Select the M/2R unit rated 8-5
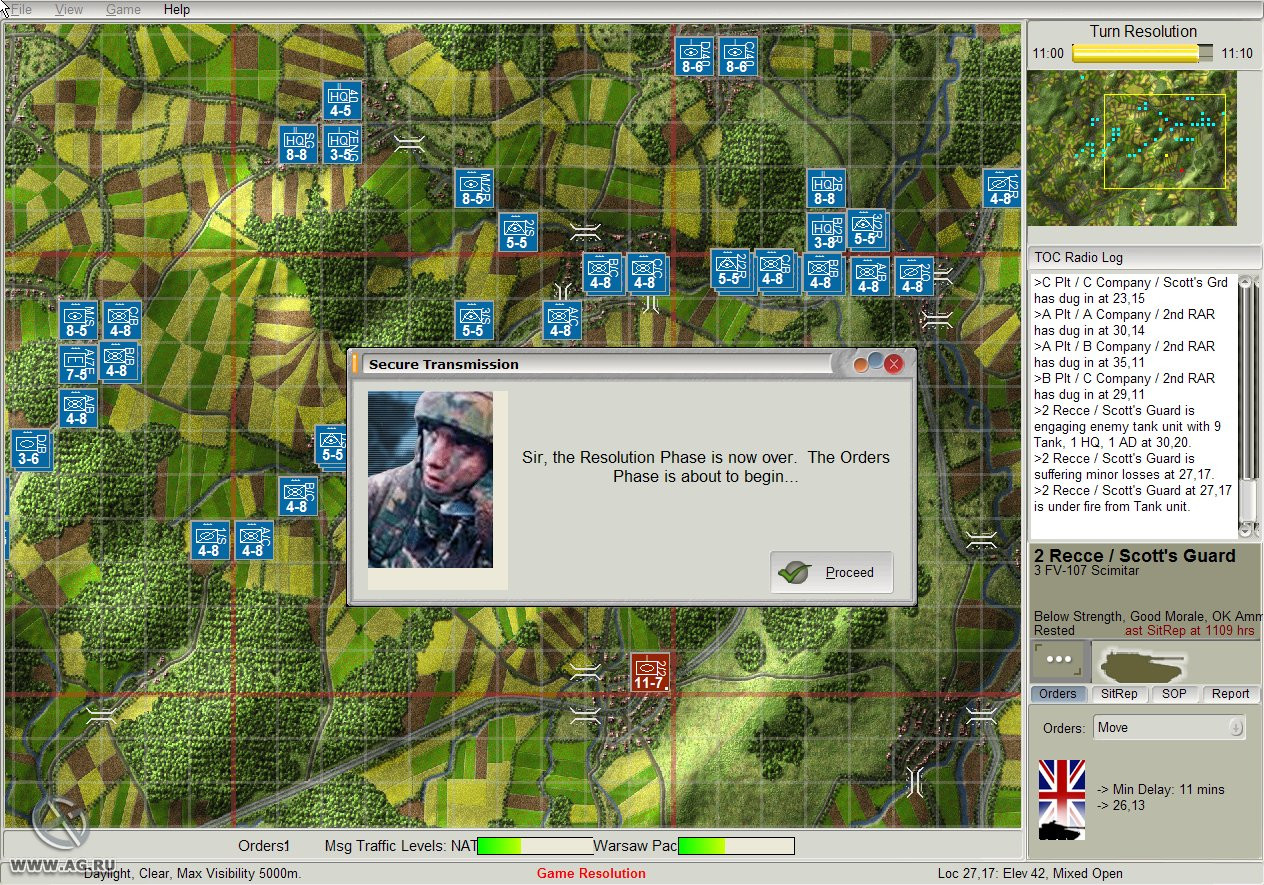1264x885 pixels. click(x=474, y=188)
